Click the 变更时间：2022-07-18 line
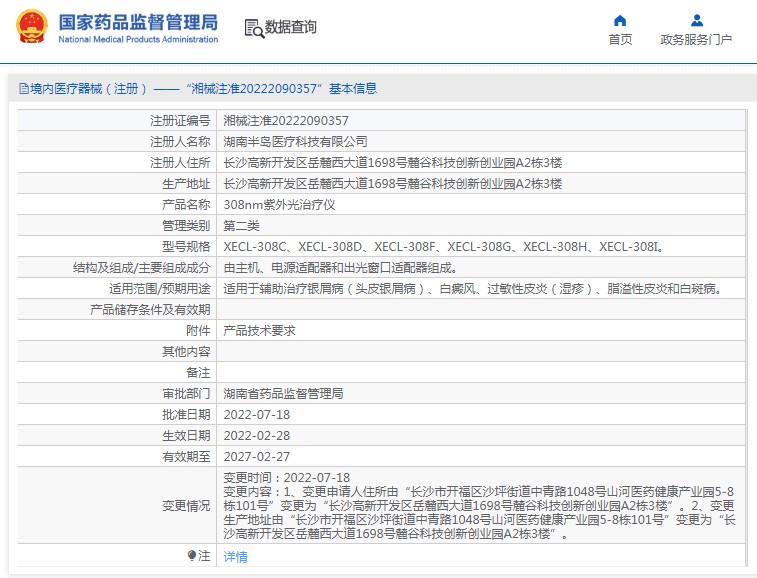This screenshot has width=757, height=578. point(286,478)
